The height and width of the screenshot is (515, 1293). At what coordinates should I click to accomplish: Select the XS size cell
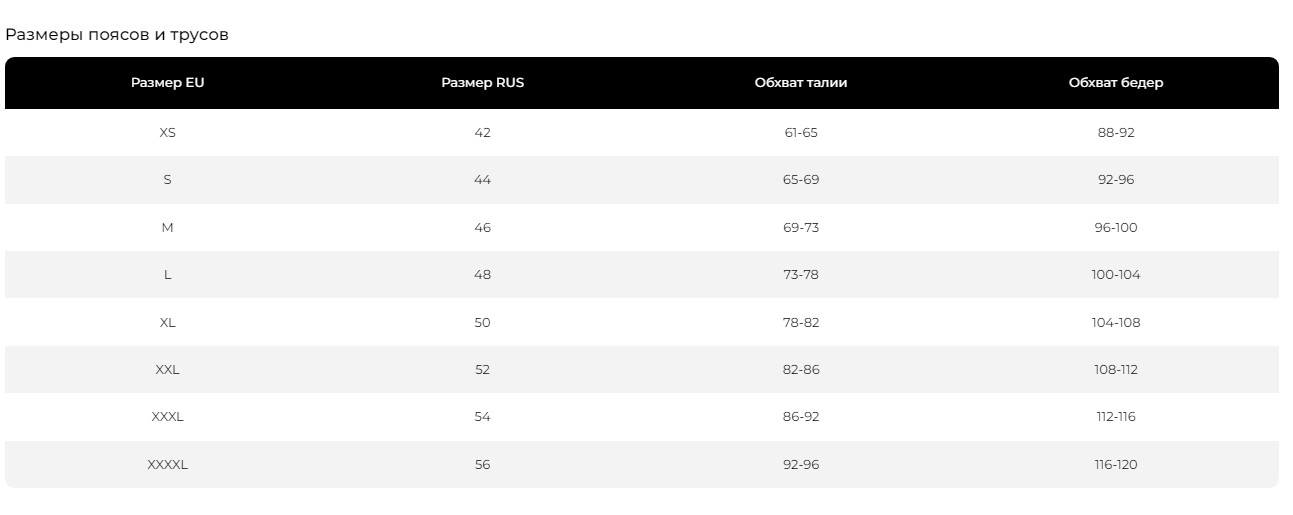167,132
